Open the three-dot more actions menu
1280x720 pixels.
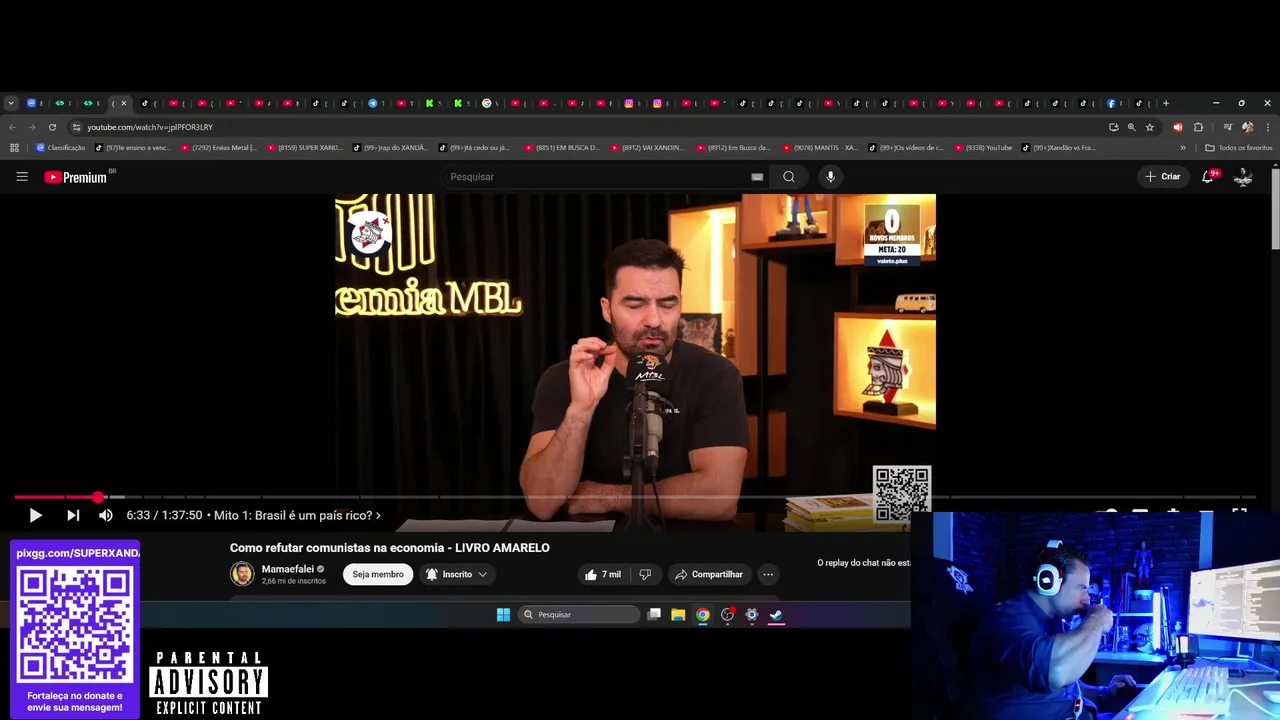(x=768, y=574)
